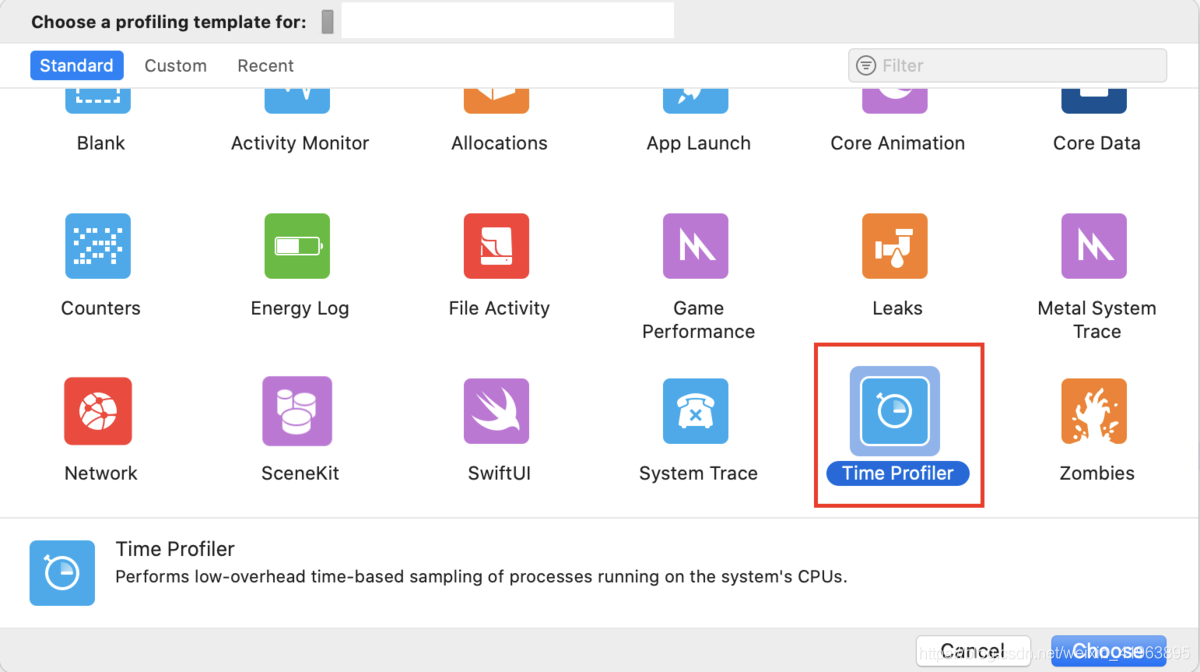
Task: Click the Time Profiler description heading
Action: tap(175, 549)
